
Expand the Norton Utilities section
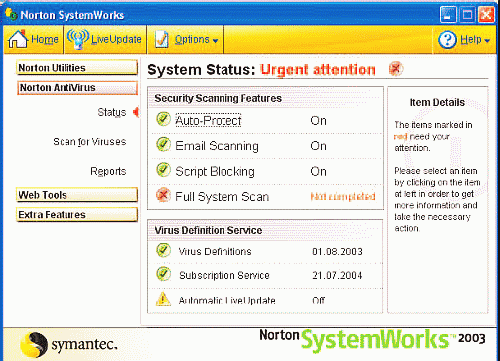click(77, 68)
